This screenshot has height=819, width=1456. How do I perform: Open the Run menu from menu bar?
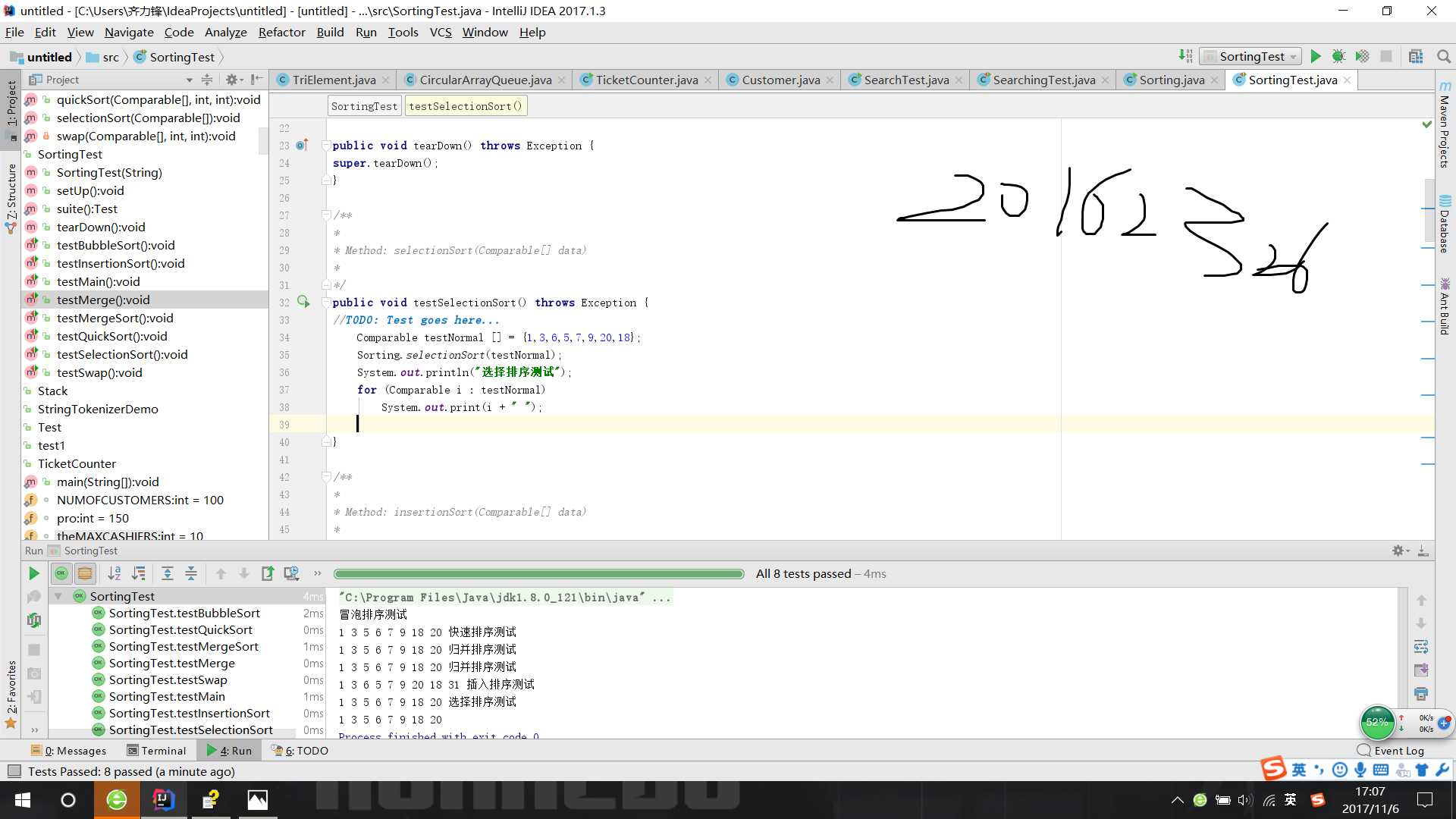pos(366,32)
